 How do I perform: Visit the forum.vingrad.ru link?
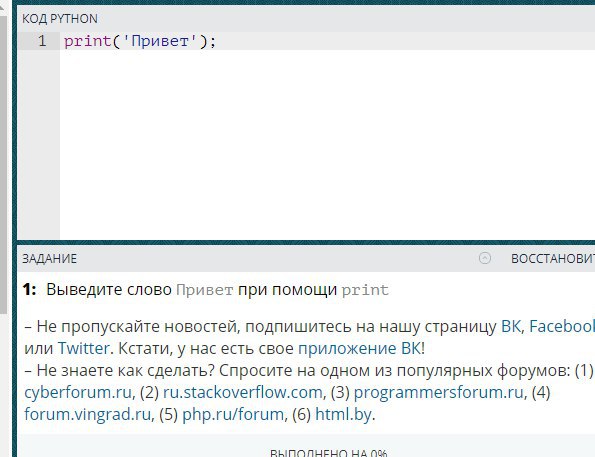(88, 414)
